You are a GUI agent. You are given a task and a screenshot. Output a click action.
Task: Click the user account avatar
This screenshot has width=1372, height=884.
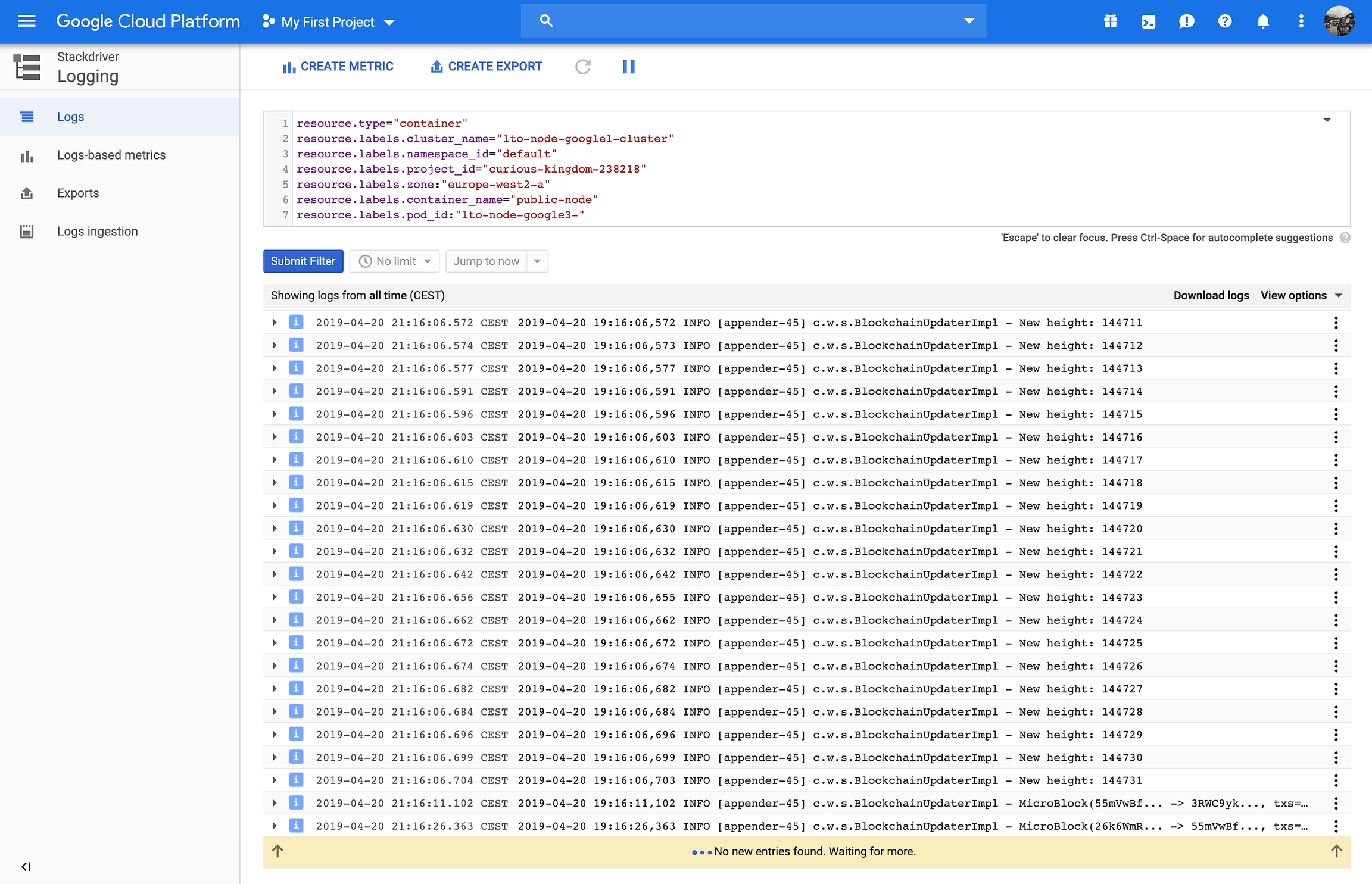[1339, 21]
